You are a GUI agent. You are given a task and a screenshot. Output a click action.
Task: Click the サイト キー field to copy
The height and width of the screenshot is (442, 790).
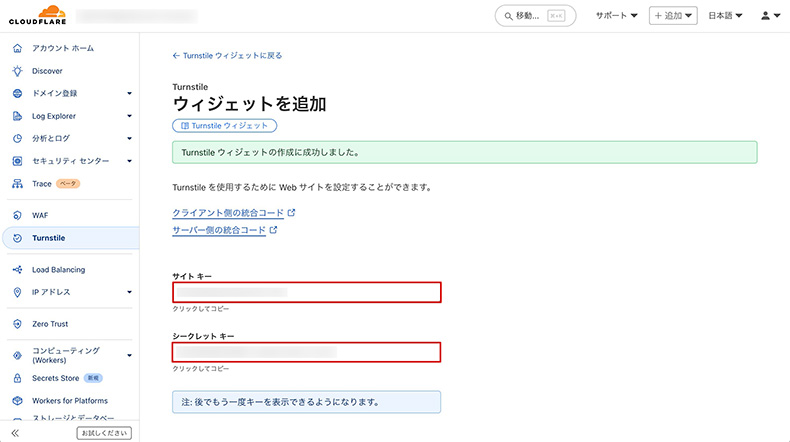pyautogui.click(x=307, y=292)
